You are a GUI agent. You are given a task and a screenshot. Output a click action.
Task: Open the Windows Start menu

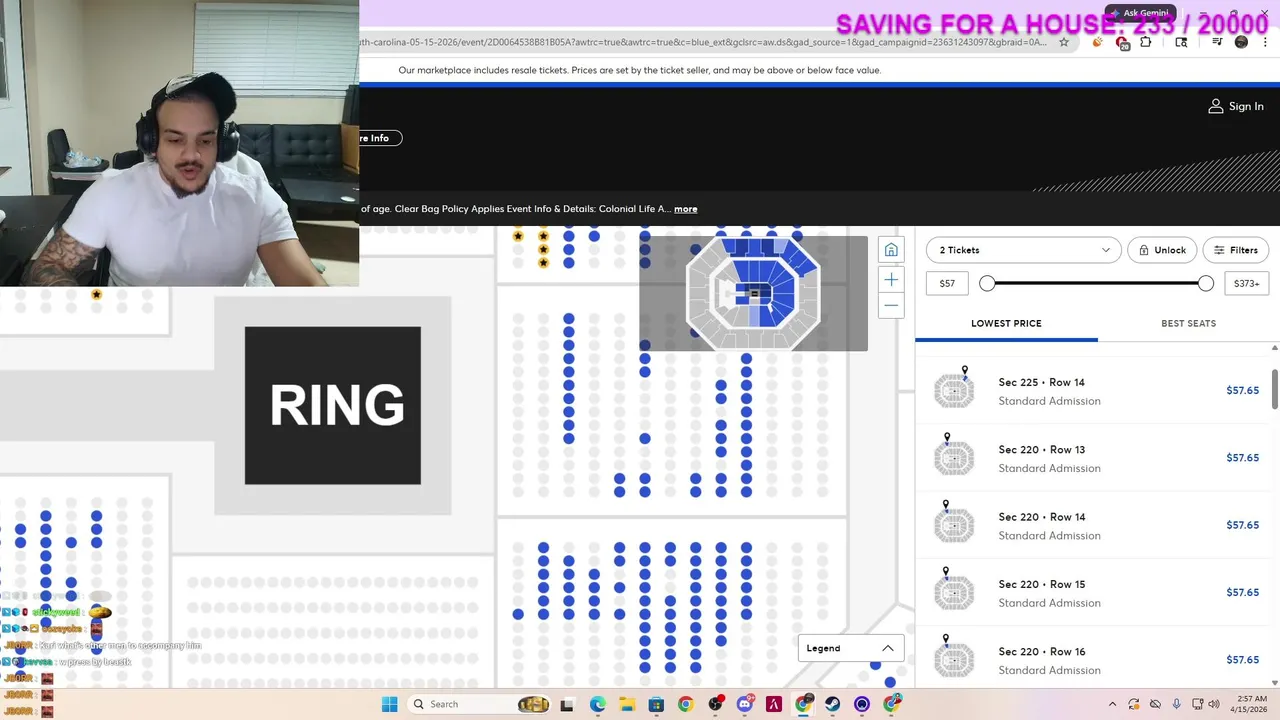[389, 704]
